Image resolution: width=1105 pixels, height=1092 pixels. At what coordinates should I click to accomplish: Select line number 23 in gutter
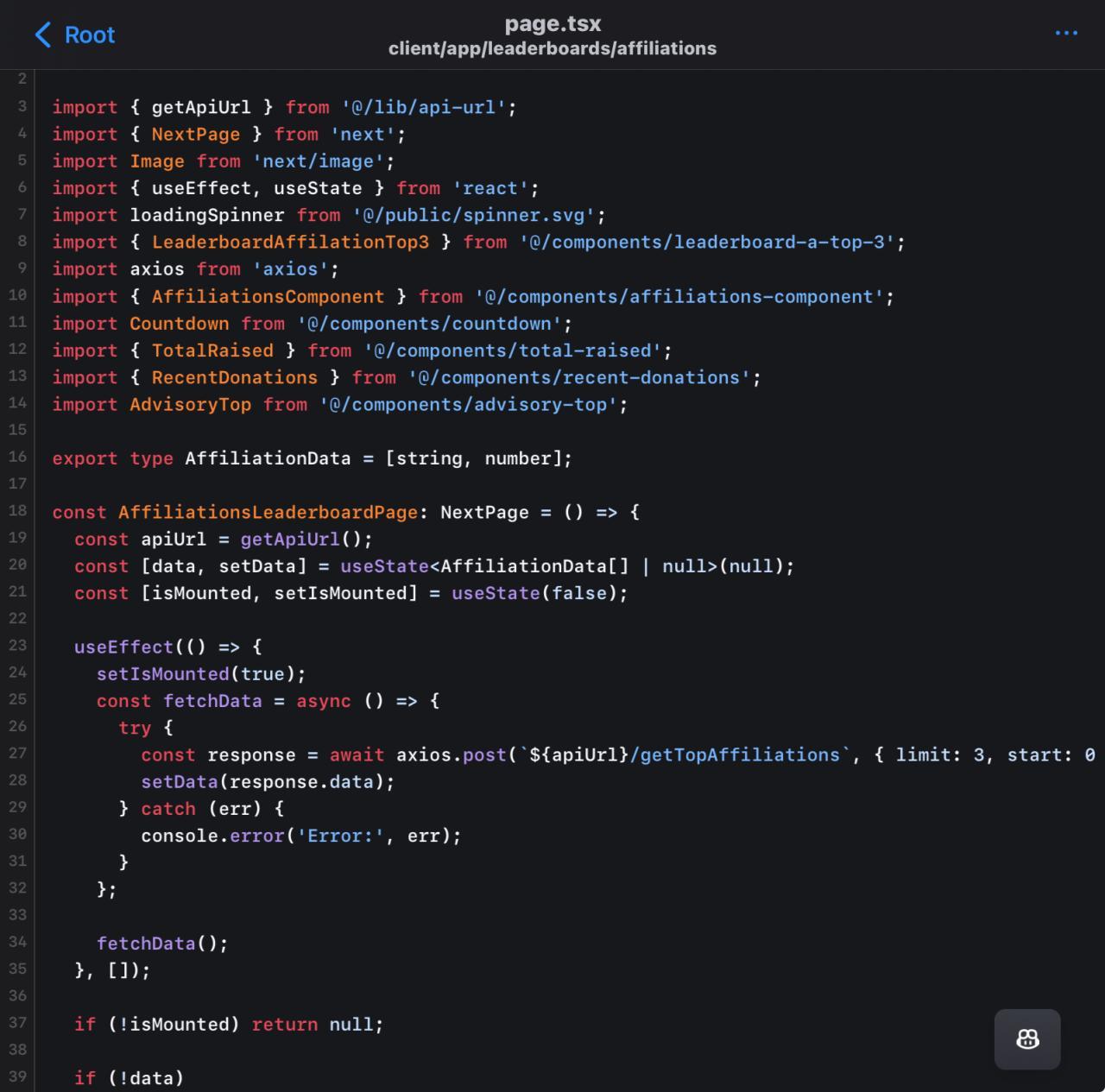pyautogui.click(x=17, y=645)
